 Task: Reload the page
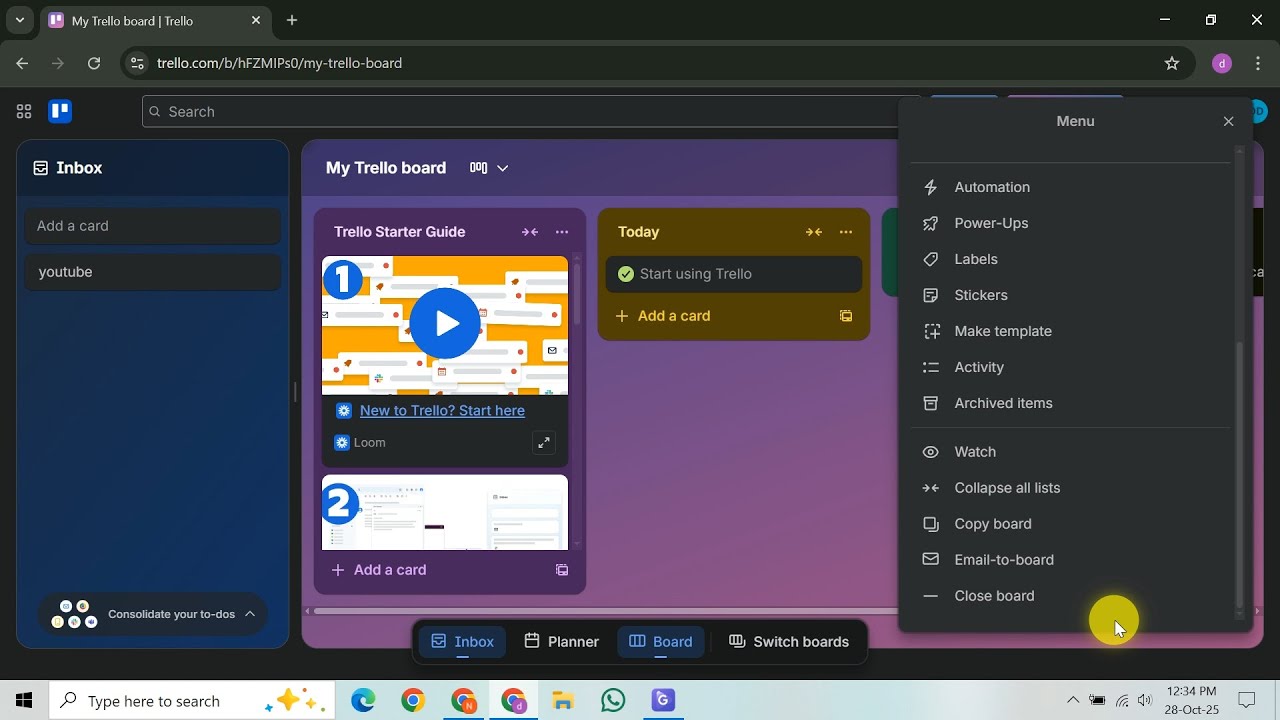click(94, 63)
